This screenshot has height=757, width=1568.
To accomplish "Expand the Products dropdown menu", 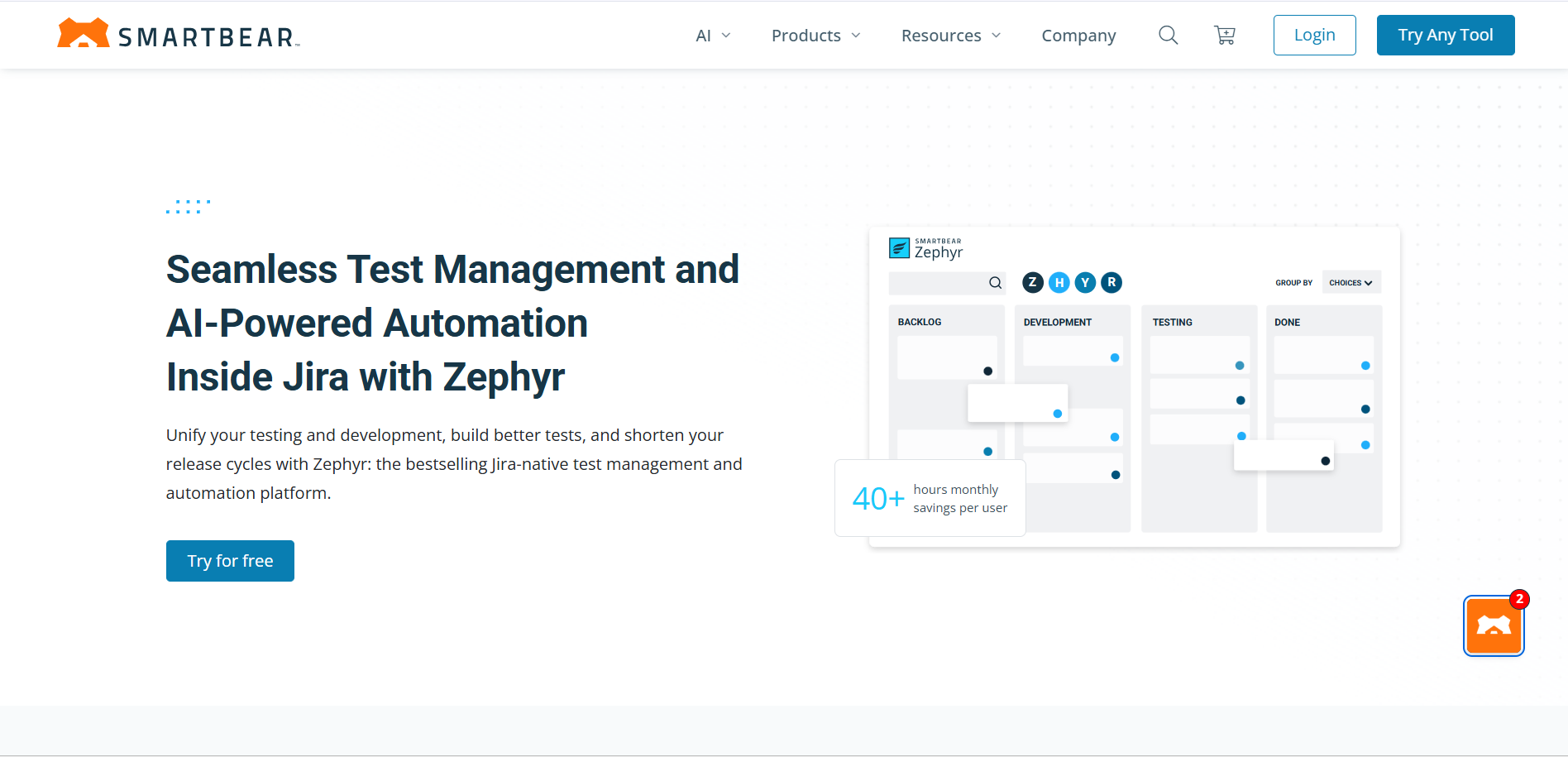I will [x=815, y=36].
